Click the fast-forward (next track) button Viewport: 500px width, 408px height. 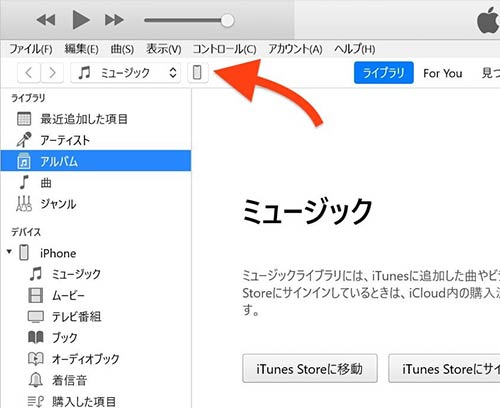tap(114, 20)
